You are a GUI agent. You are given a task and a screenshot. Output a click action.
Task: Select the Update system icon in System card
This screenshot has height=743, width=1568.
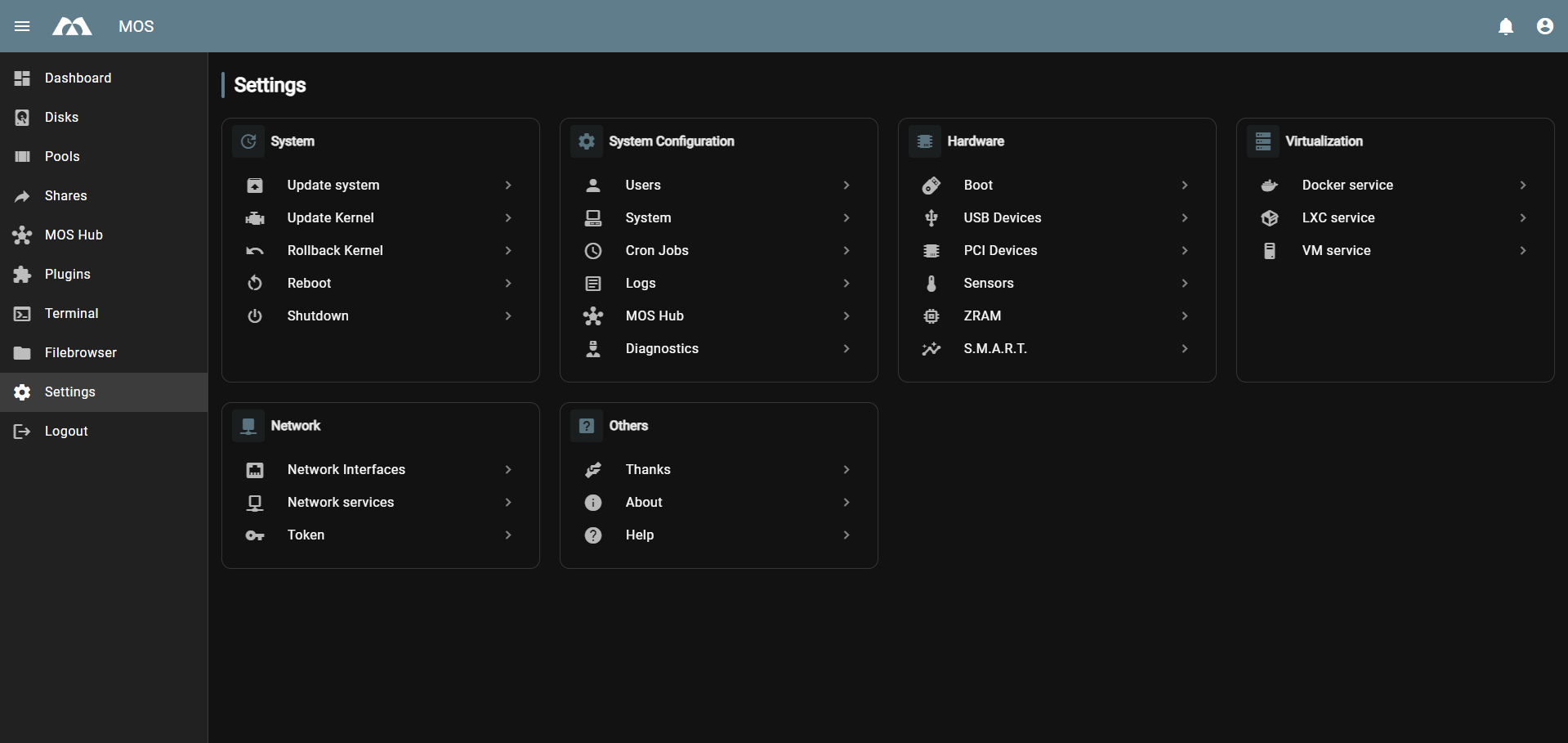[x=255, y=185]
